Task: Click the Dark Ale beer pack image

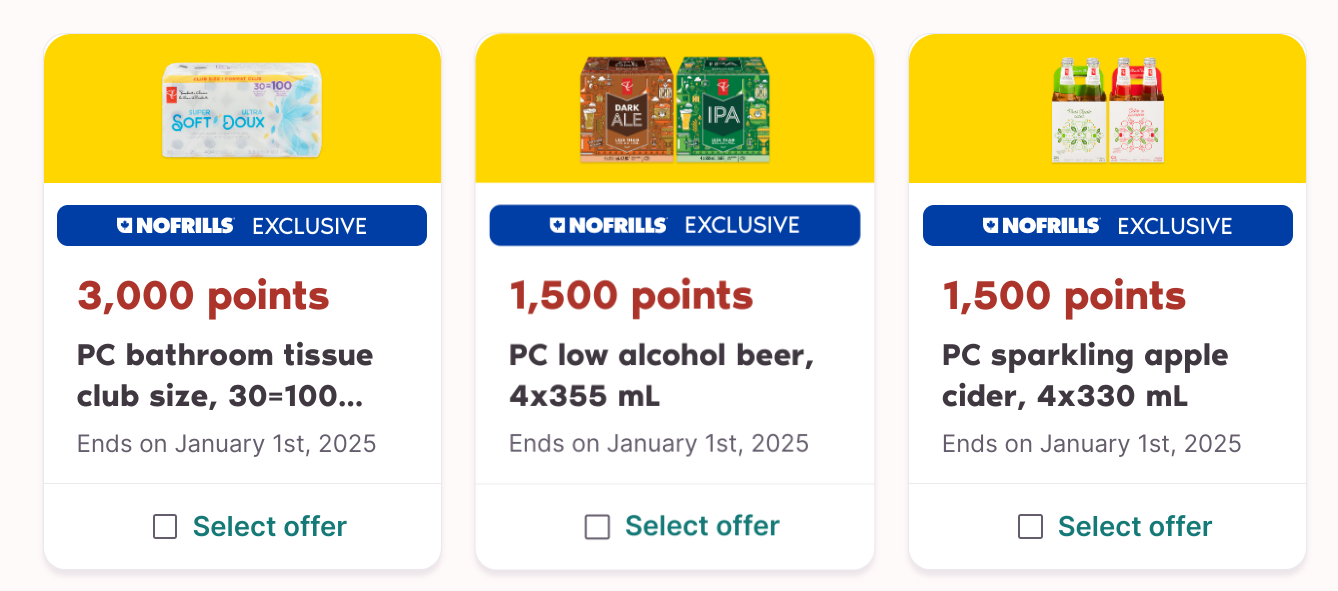Action: [627, 110]
